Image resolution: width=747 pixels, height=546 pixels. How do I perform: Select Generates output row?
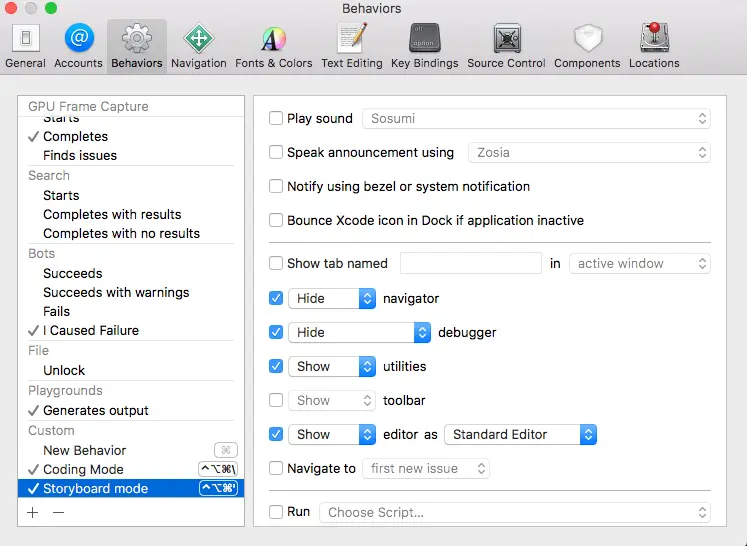pyautogui.click(x=131, y=410)
